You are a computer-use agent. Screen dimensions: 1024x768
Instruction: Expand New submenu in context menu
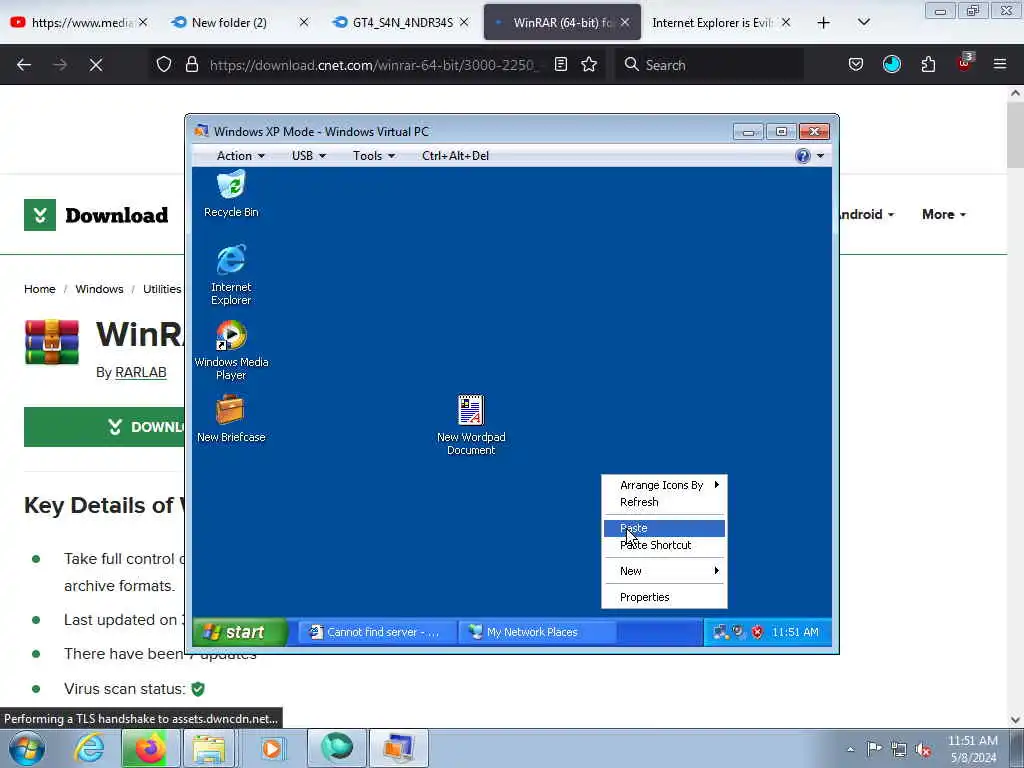664,571
